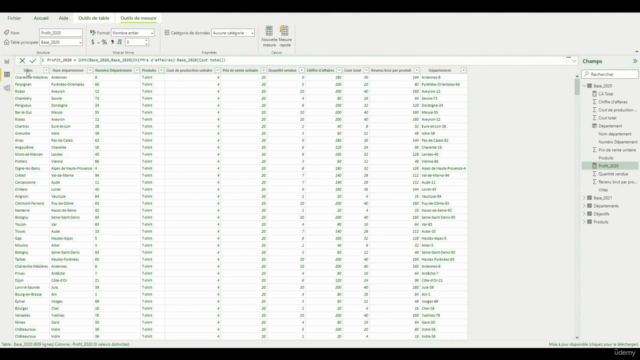The height and width of the screenshot is (360, 640).
Task: Expand the Départements table tree
Action: point(584,206)
